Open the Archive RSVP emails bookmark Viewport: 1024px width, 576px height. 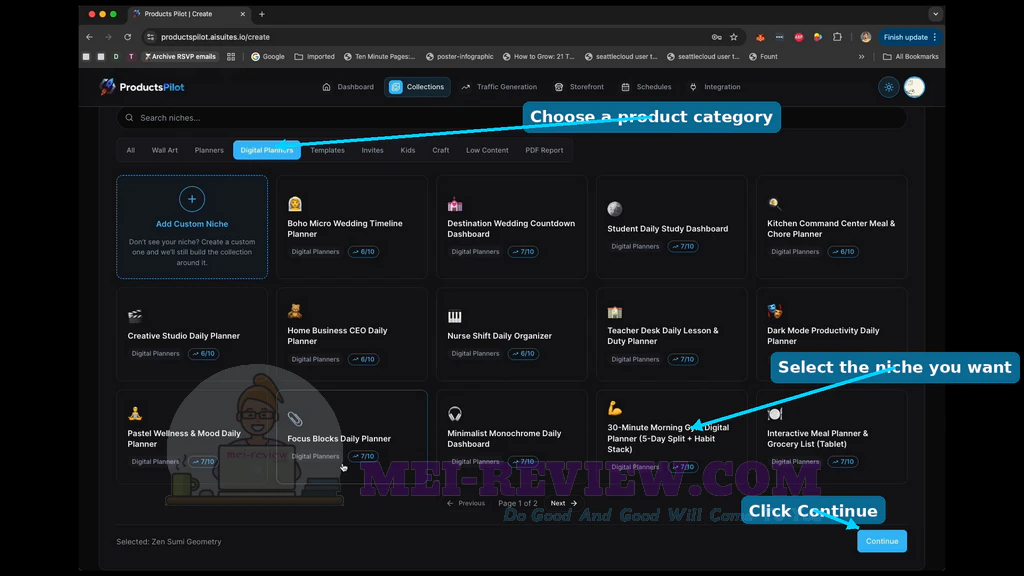click(x=180, y=57)
